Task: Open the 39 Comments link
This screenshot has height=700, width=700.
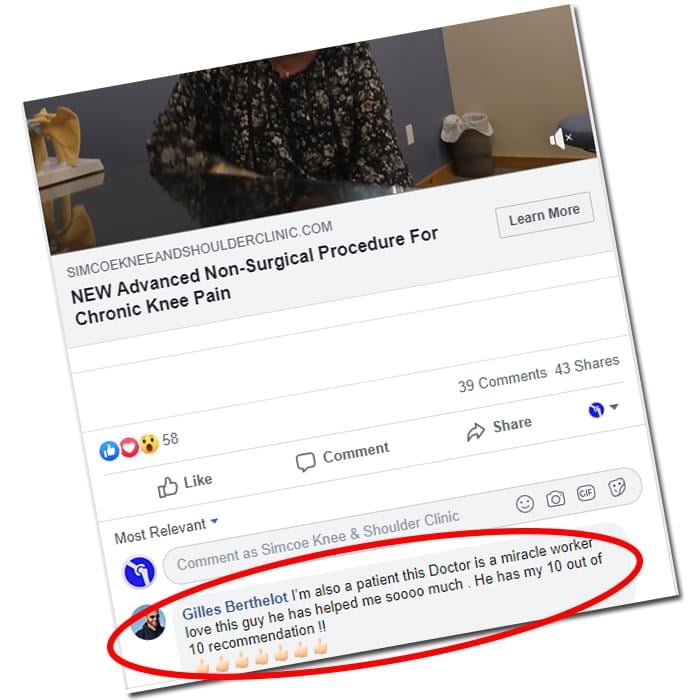Action: click(502, 380)
